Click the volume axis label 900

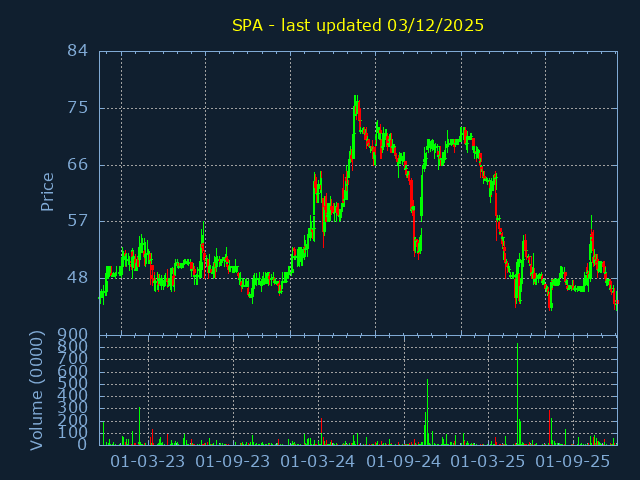coord(73,335)
